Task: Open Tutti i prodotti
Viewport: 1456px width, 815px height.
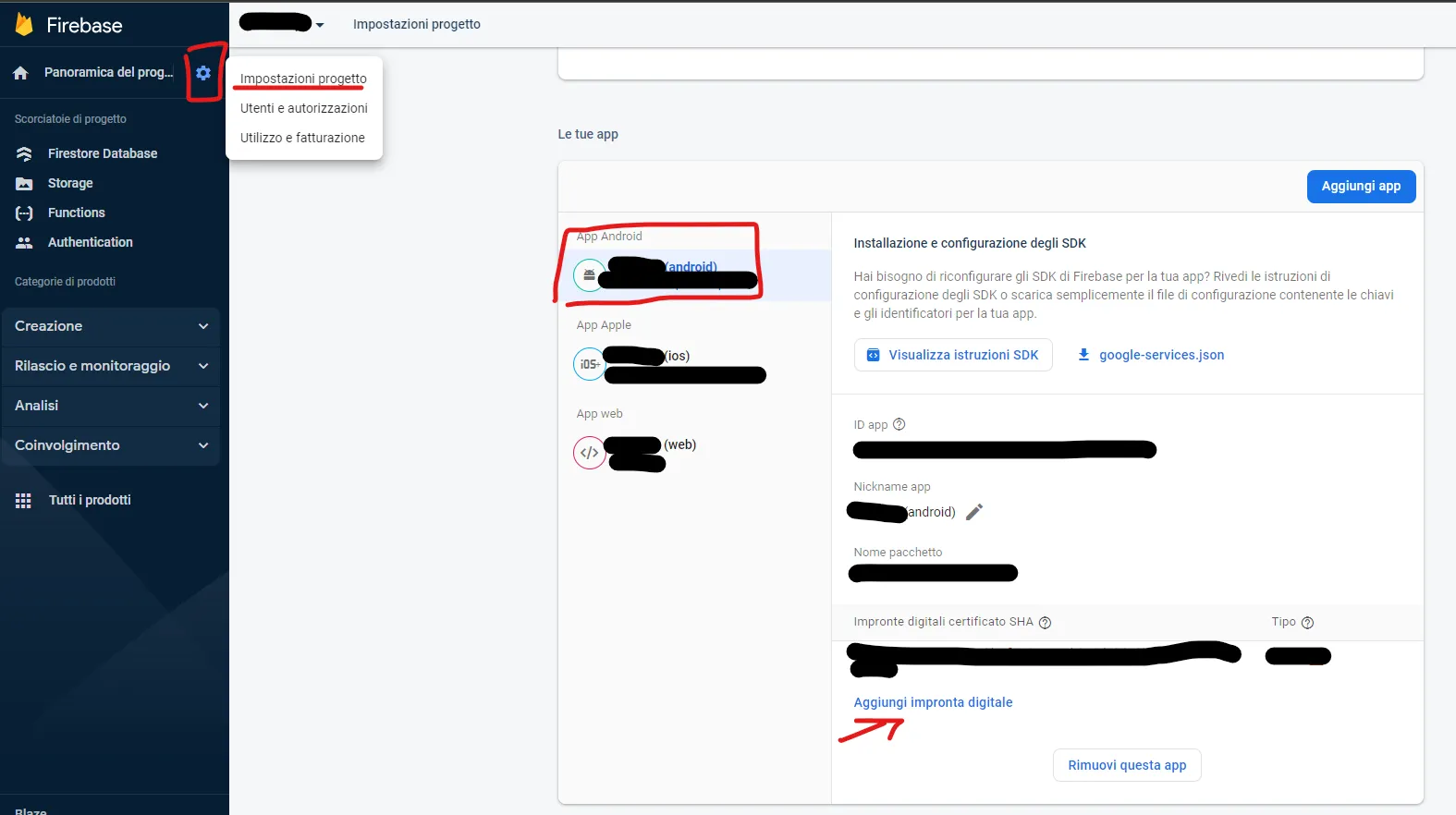Action: point(90,500)
